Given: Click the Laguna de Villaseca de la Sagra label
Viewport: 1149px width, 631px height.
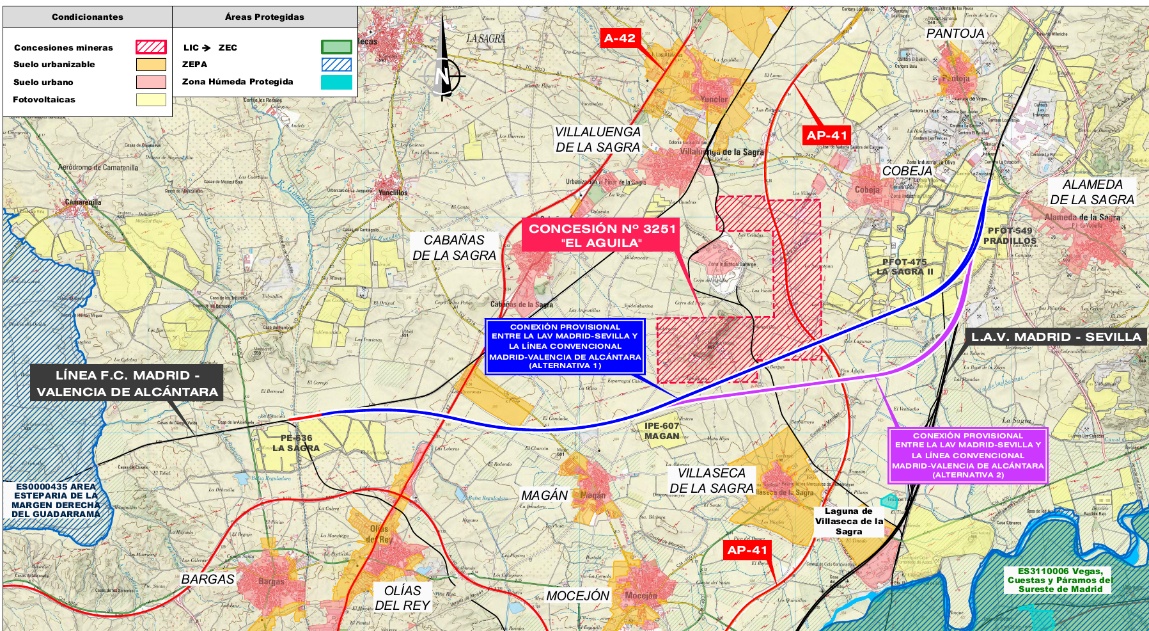Looking at the screenshot, I should [x=849, y=522].
